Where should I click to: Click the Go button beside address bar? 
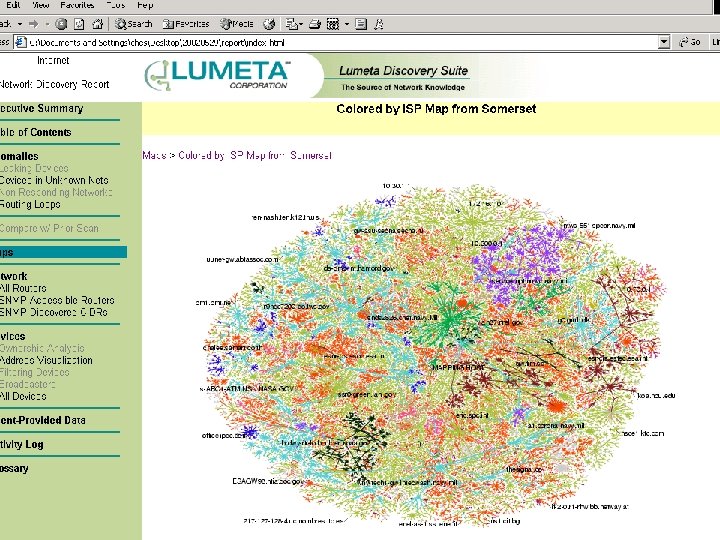coord(690,43)
